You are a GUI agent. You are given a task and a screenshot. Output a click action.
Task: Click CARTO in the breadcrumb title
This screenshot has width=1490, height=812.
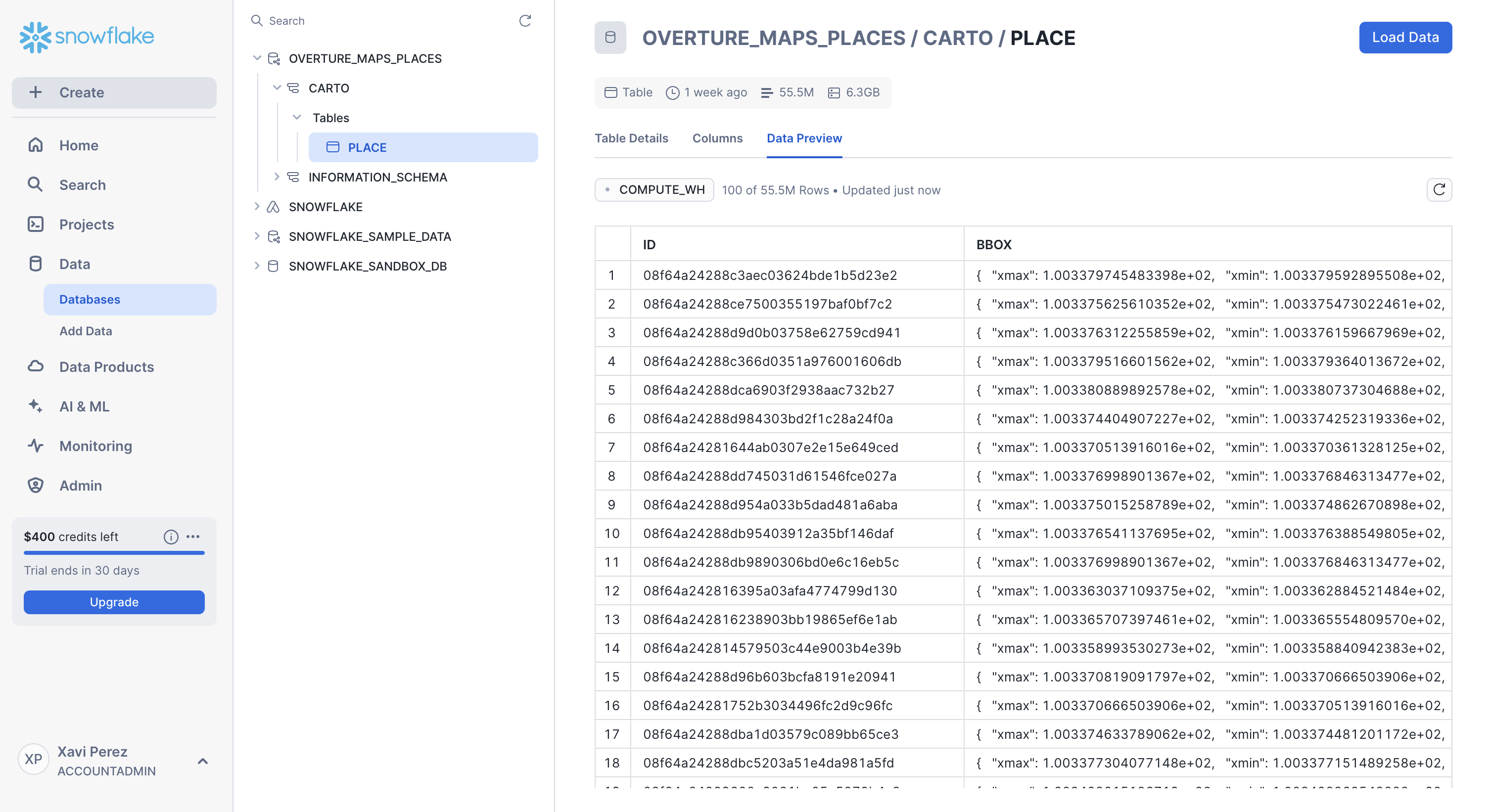[957, 38]
